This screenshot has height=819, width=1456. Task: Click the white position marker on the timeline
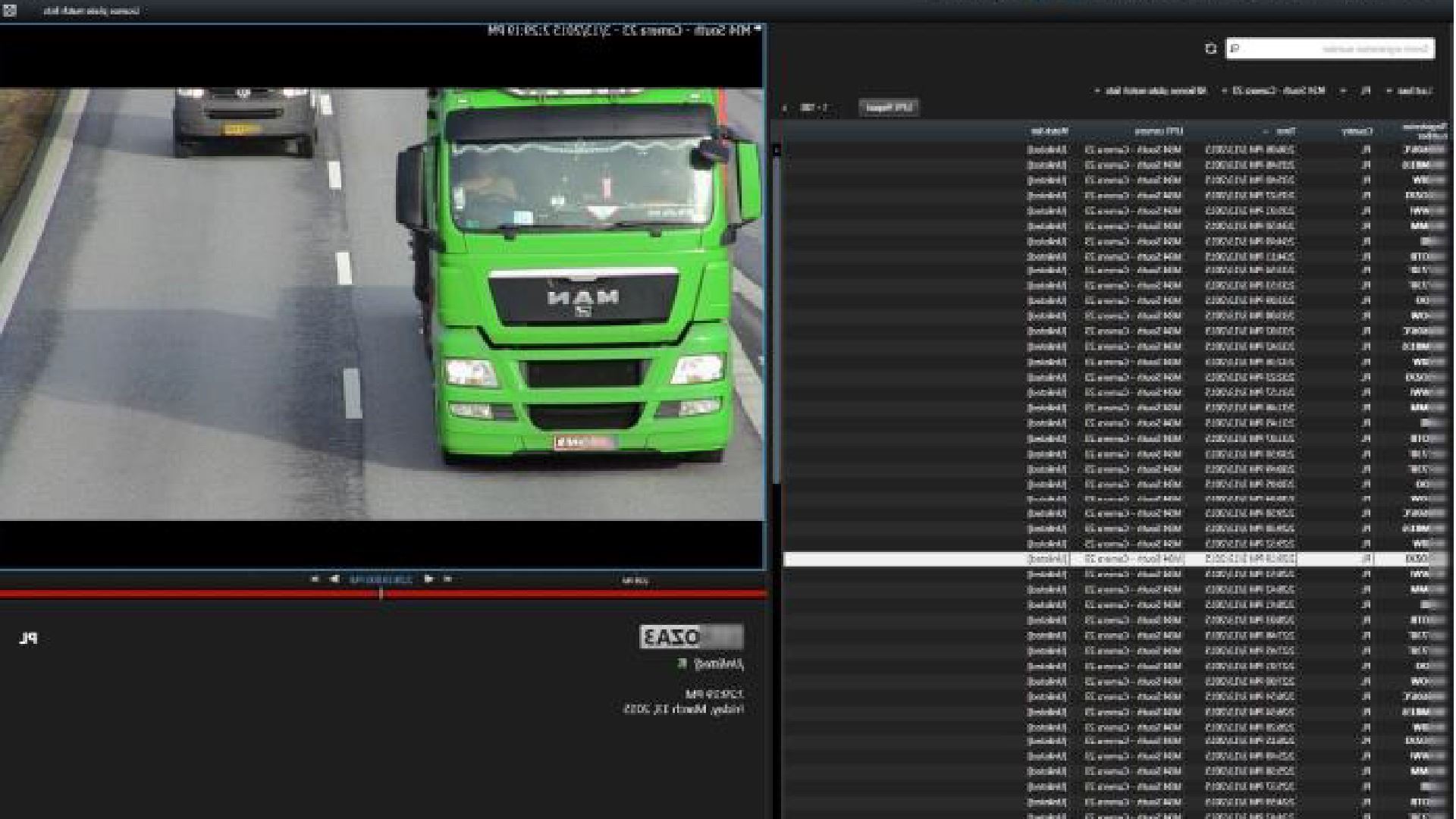click(x=381, y=594)
